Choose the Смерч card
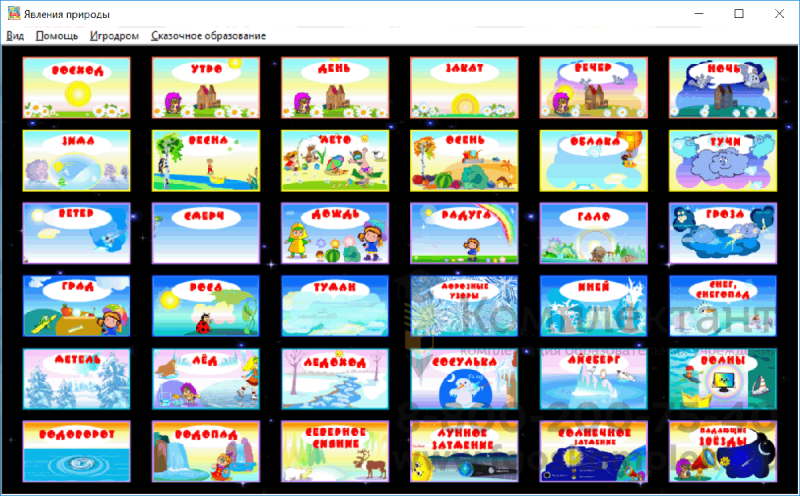Screen dimensions: 800x496 (x=206, y=233)
